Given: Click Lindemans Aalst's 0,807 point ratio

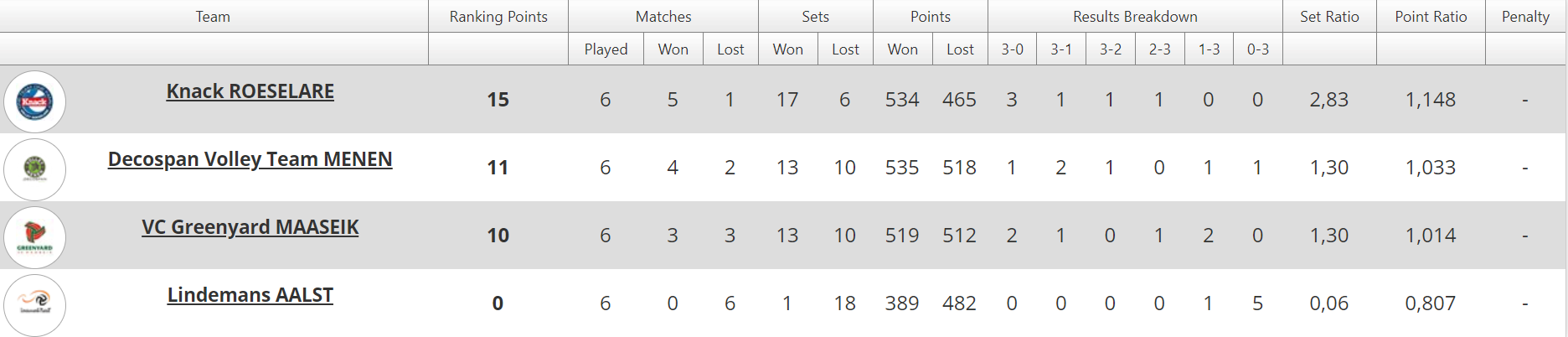Looking at the screenshot, I should (x=1431, y=303).
